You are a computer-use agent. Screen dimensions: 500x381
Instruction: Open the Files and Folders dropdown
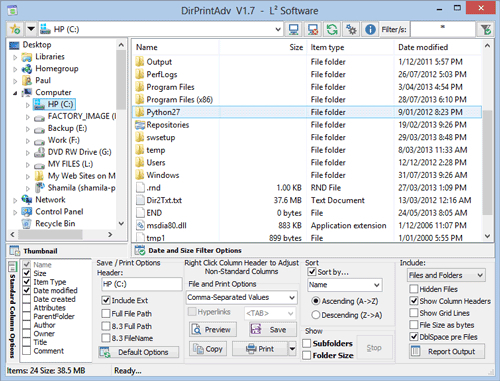[x=446, y=275]
